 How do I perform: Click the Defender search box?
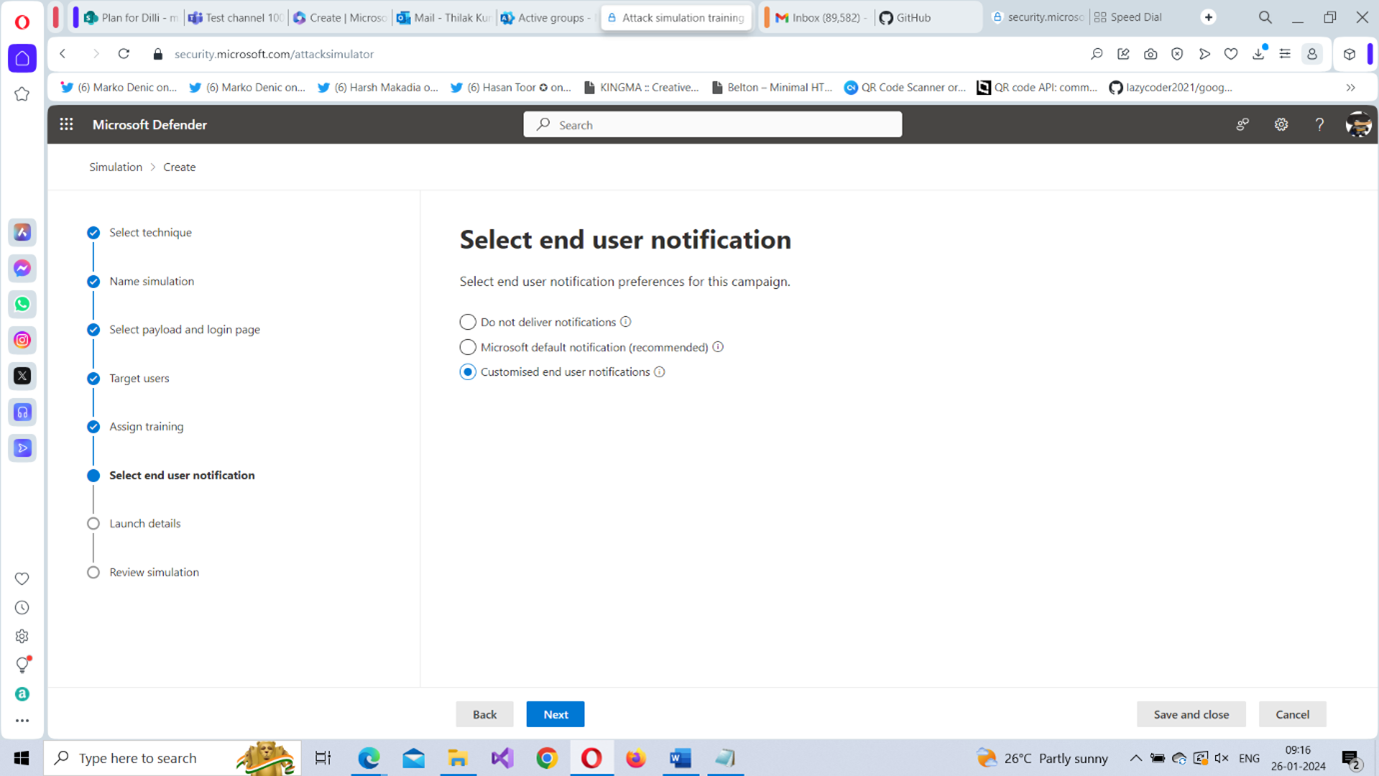[x=712, y=125]
